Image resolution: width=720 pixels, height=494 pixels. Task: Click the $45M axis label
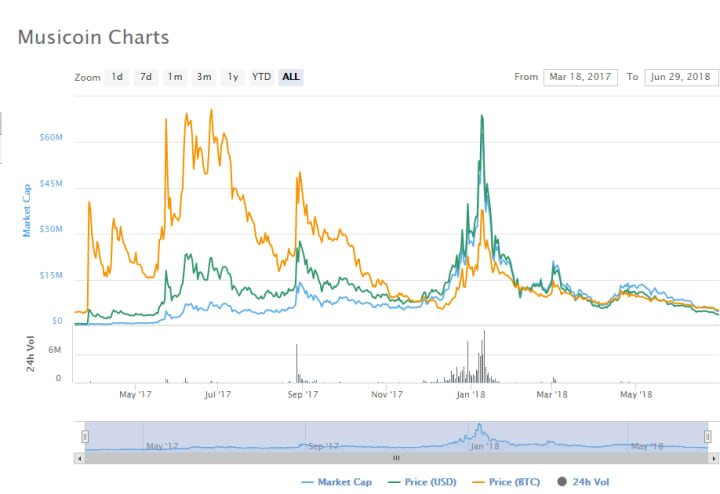(x=51, y=184)
